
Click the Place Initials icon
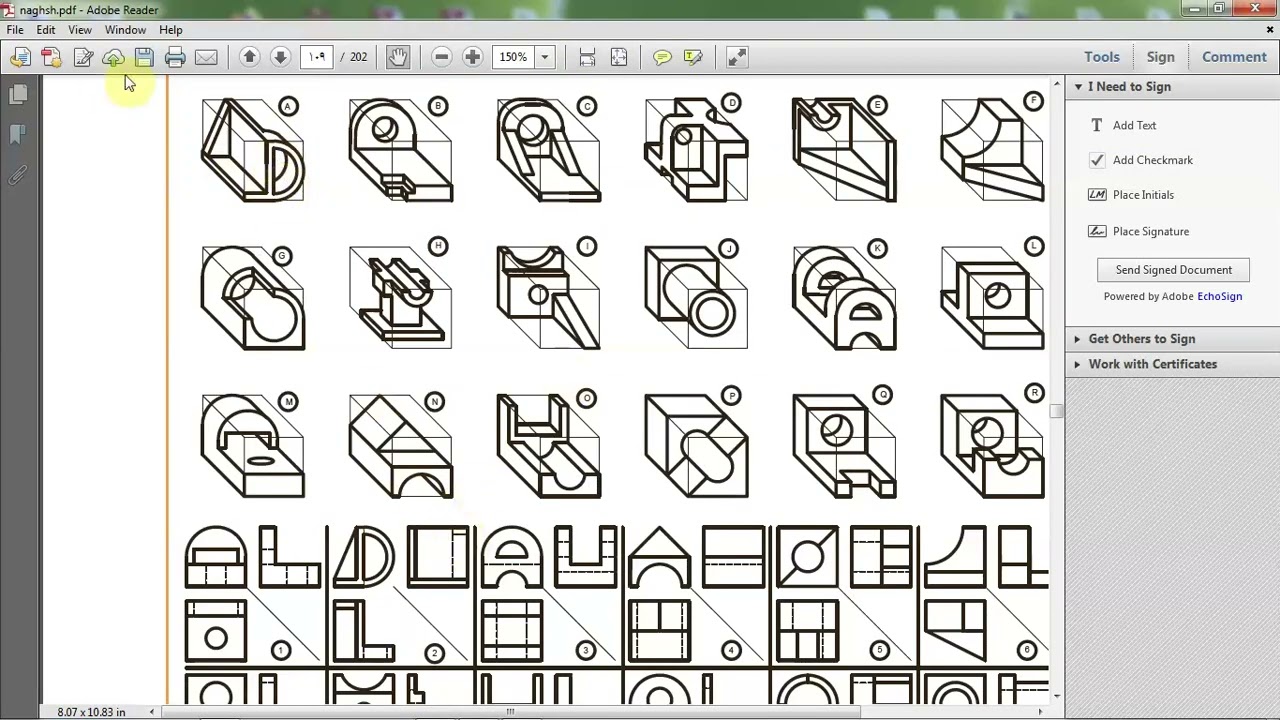point(1097,195)
